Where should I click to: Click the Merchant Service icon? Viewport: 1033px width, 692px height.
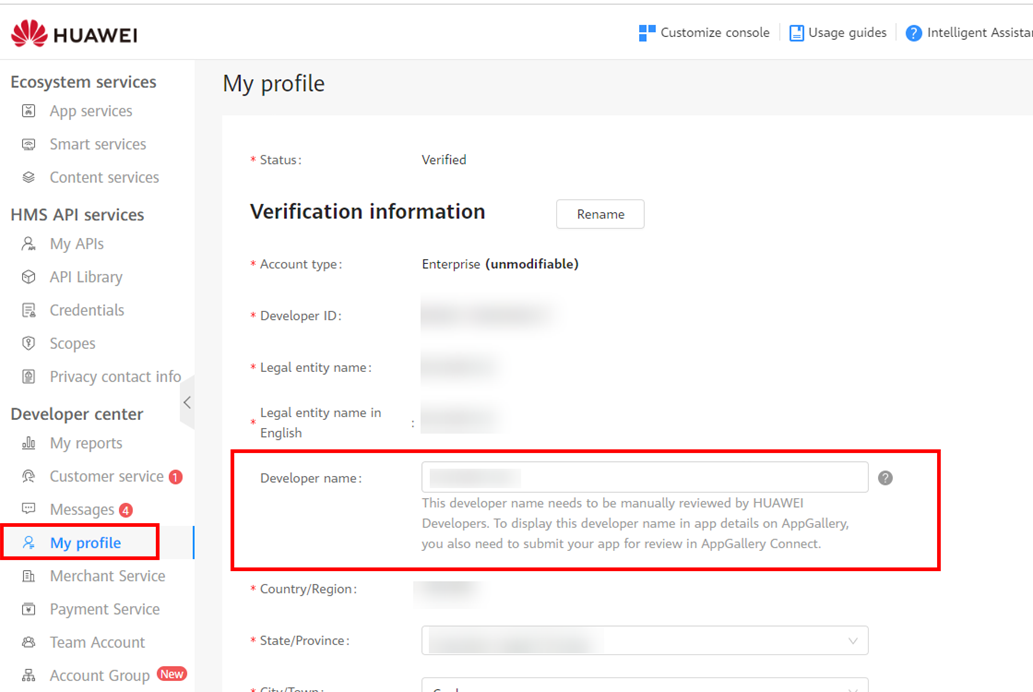[x=29, y=576]
